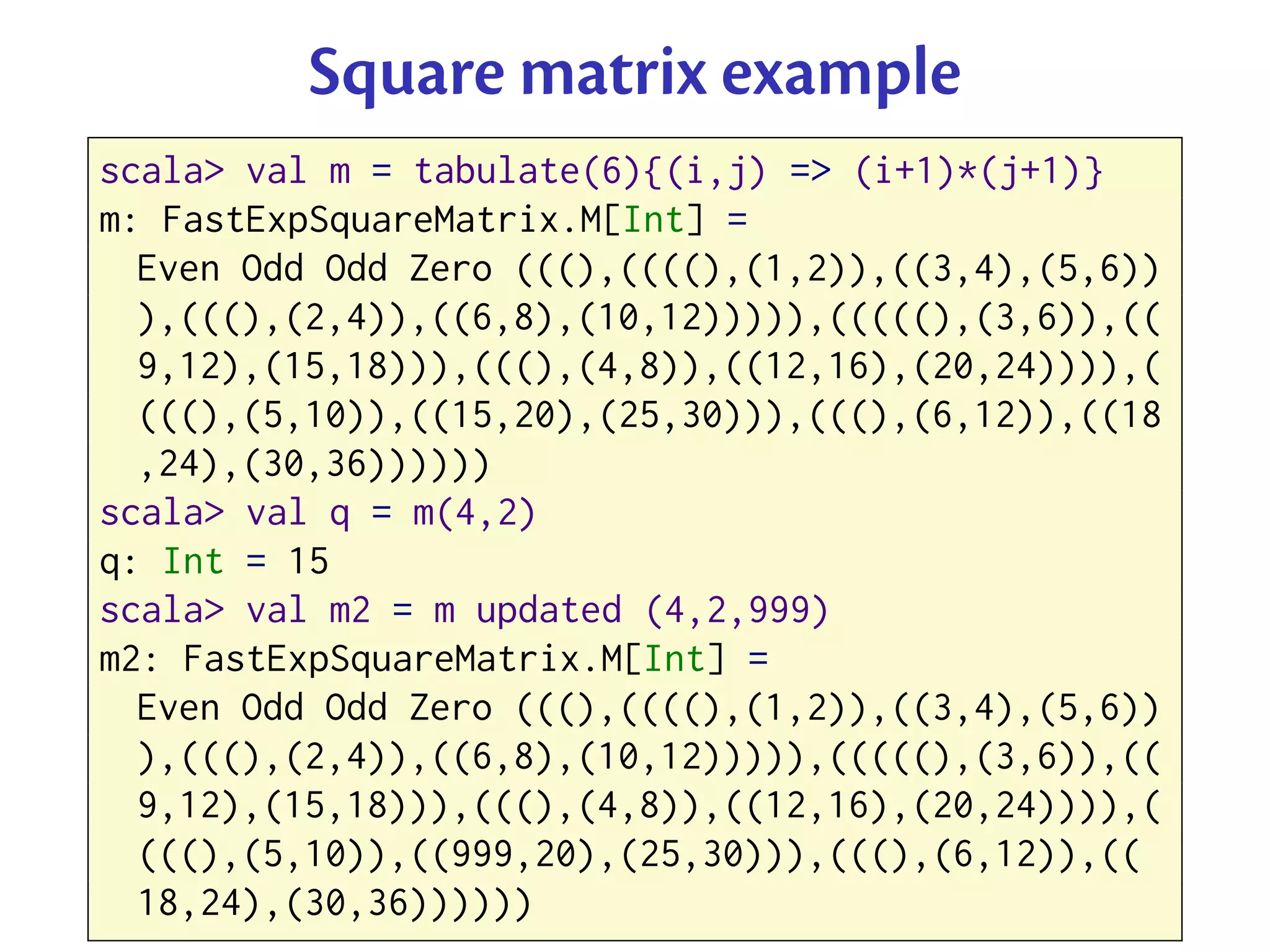This screenshot has width=1270, height=952.
Task: Click the word 'updated' in the m2 command
Action: point(548,610)
